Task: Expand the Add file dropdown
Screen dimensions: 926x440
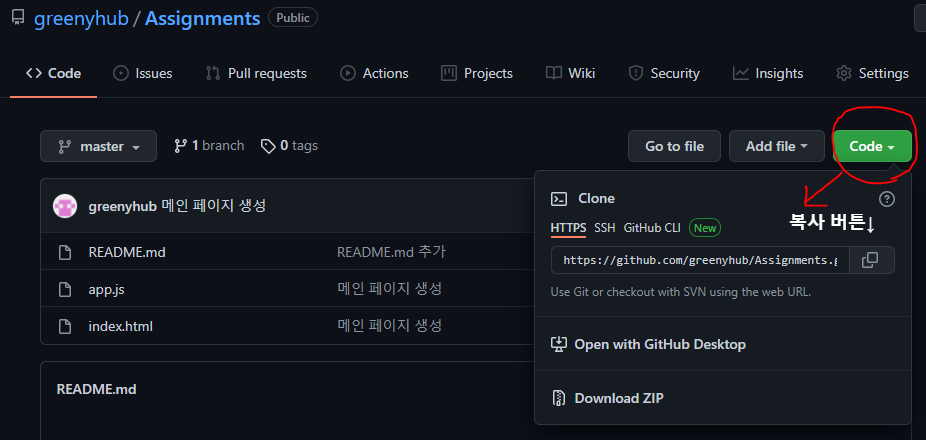Action: coord(777,146)
